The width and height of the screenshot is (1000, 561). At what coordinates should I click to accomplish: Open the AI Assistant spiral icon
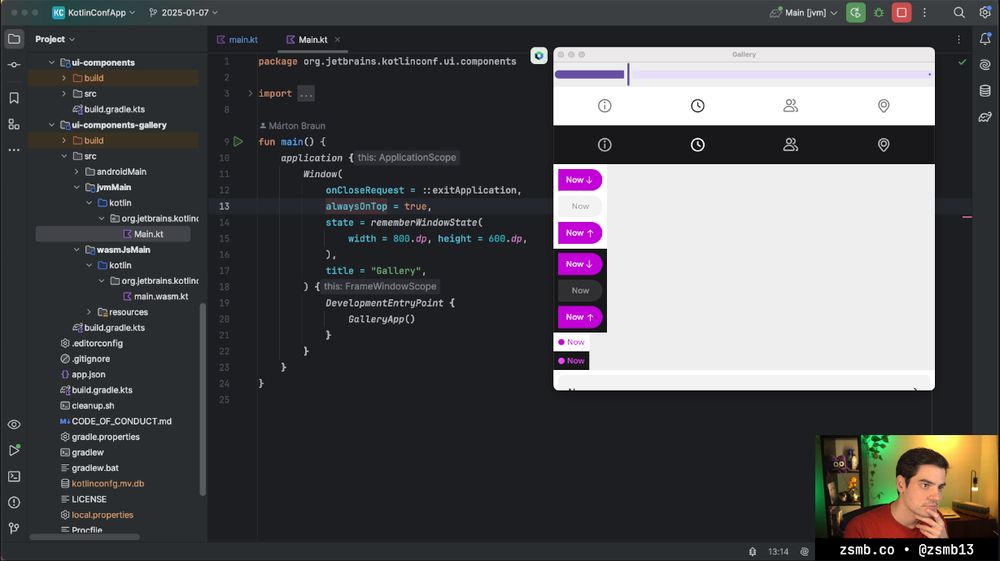[x=985, y=65]
